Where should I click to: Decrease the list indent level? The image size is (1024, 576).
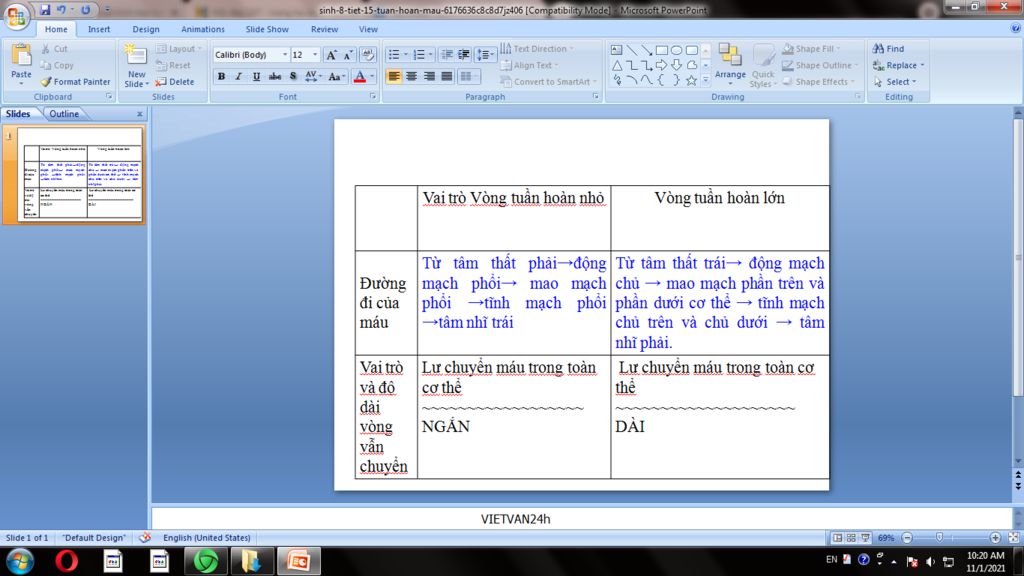[447, 55]
